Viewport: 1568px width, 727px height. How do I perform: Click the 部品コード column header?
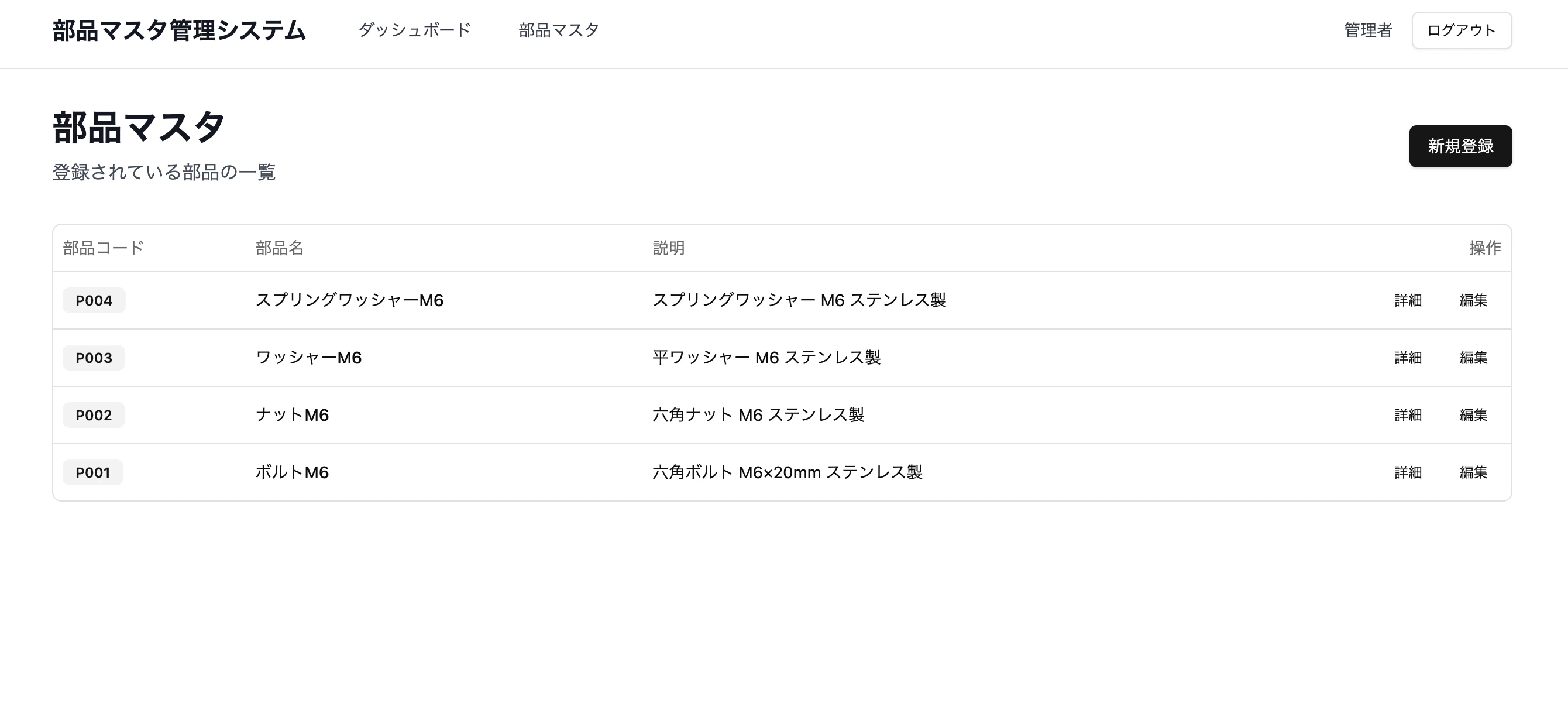[x=103, y=248]
